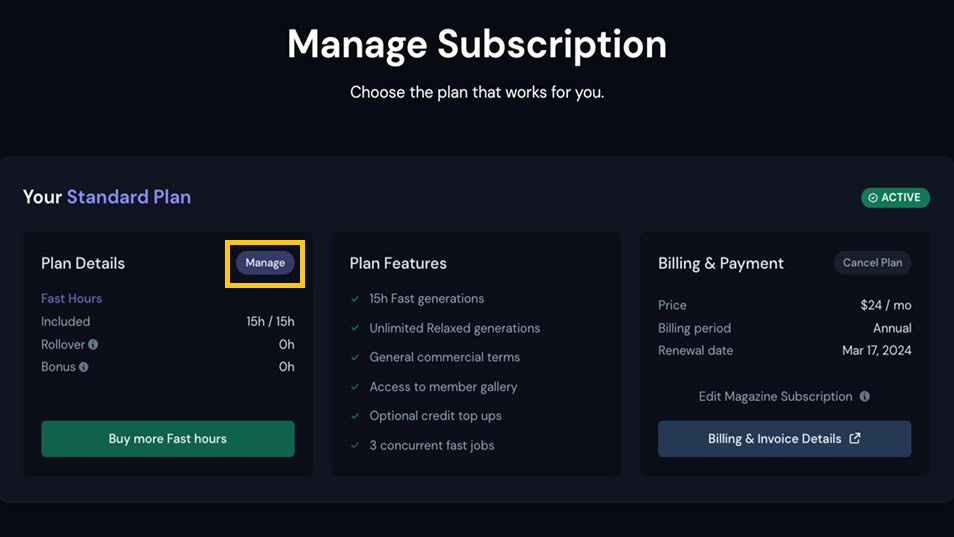
Task: Click the $24 / mo price value
Action: coord(885,305)
